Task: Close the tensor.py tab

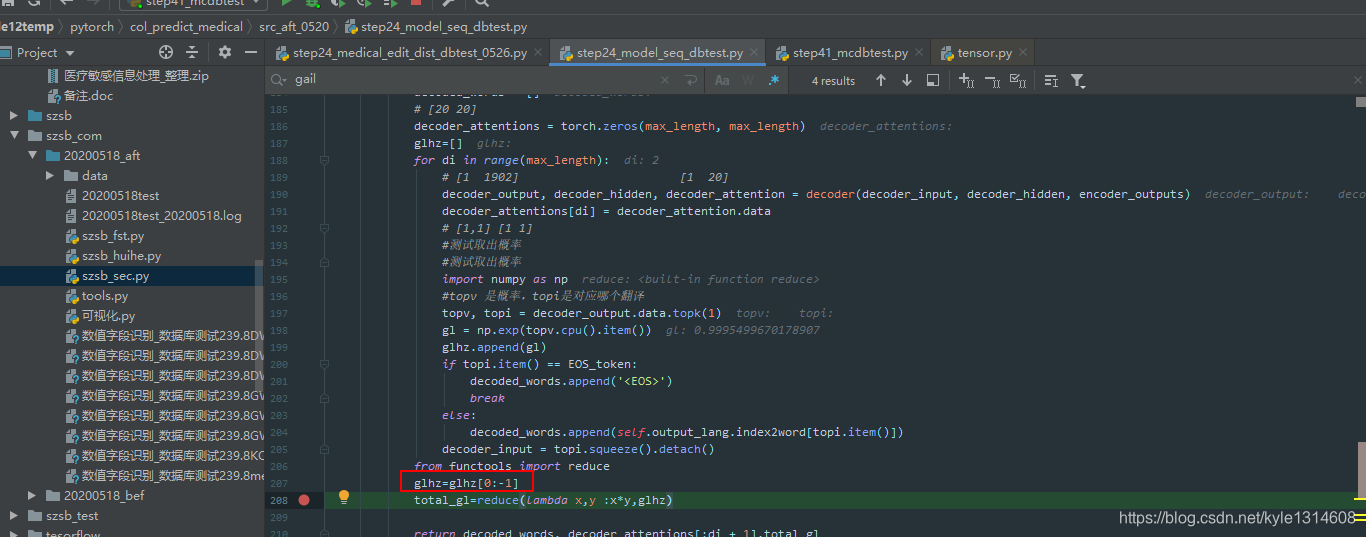Action: click(1023, 53)
